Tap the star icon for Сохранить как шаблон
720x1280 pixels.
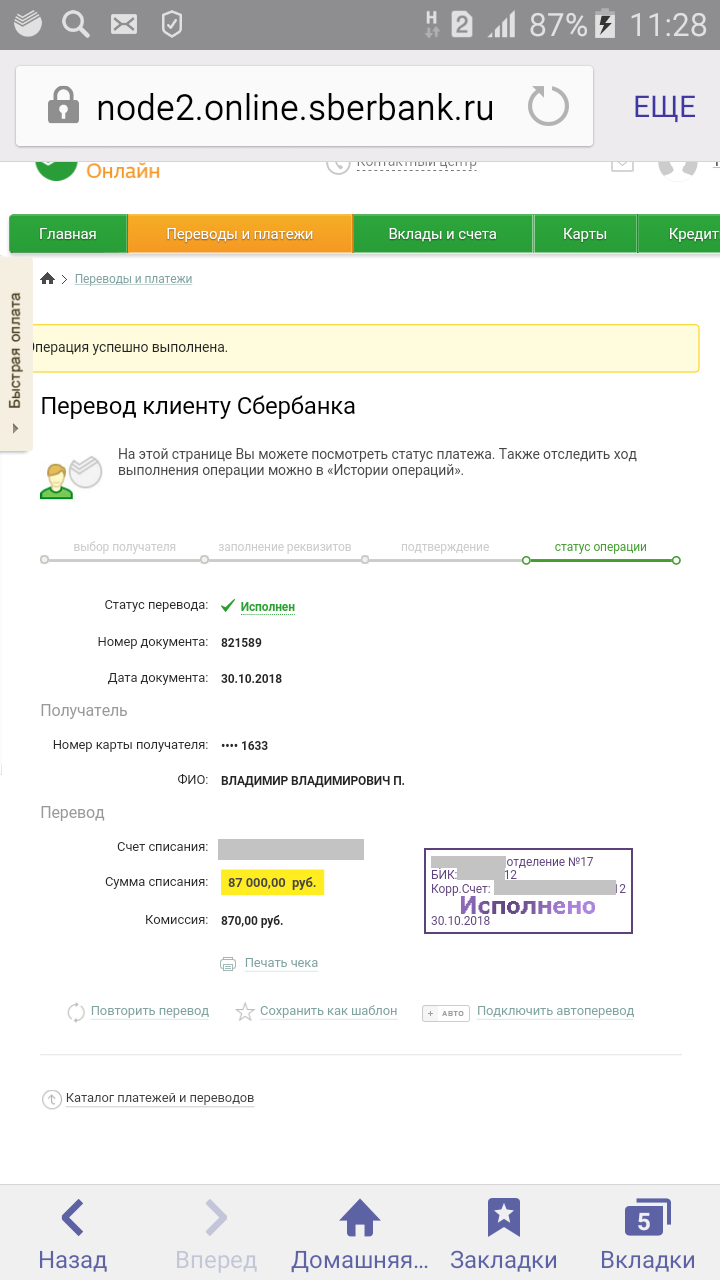[x=245, y=1012]
